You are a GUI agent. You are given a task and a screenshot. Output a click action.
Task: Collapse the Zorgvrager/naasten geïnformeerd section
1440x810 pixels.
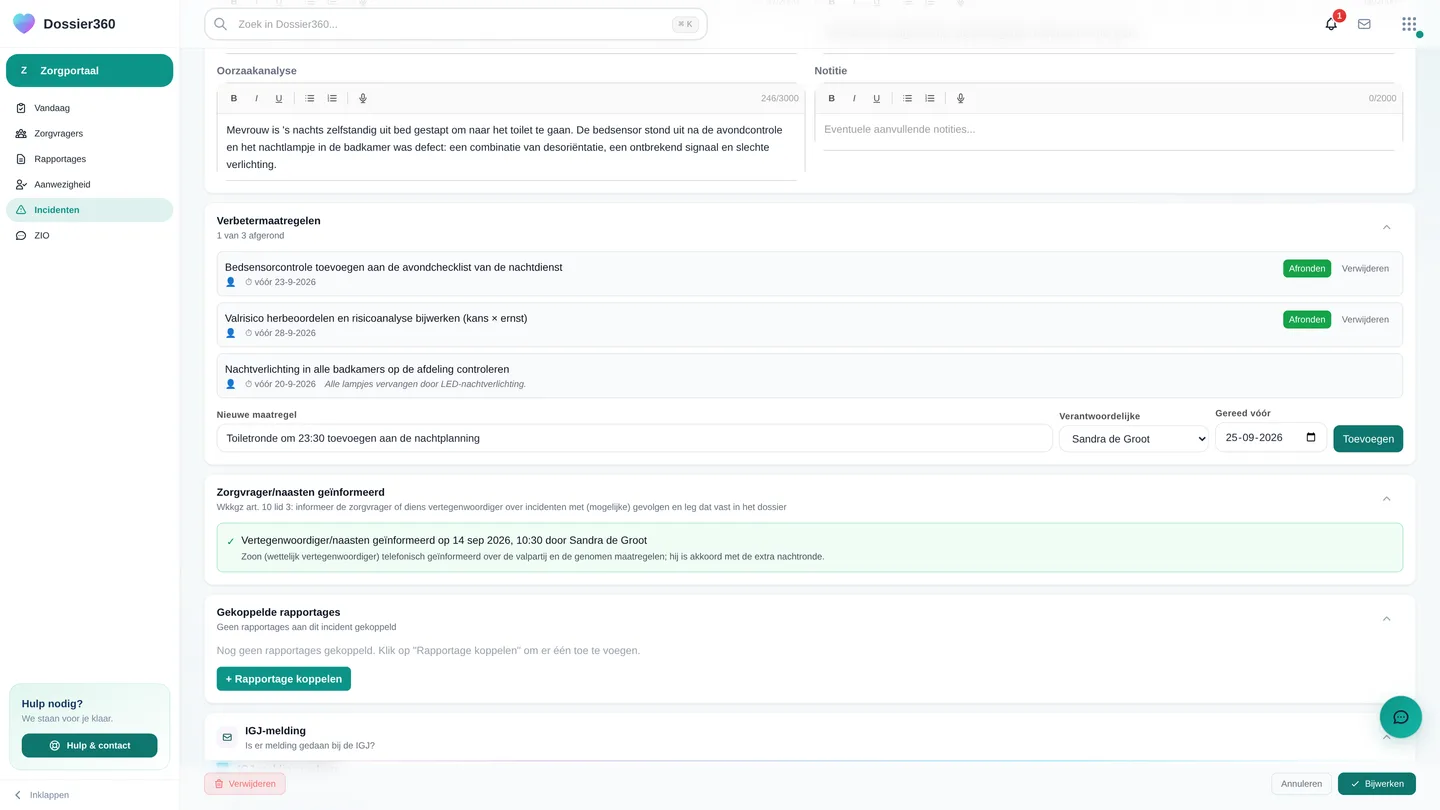1387,499
